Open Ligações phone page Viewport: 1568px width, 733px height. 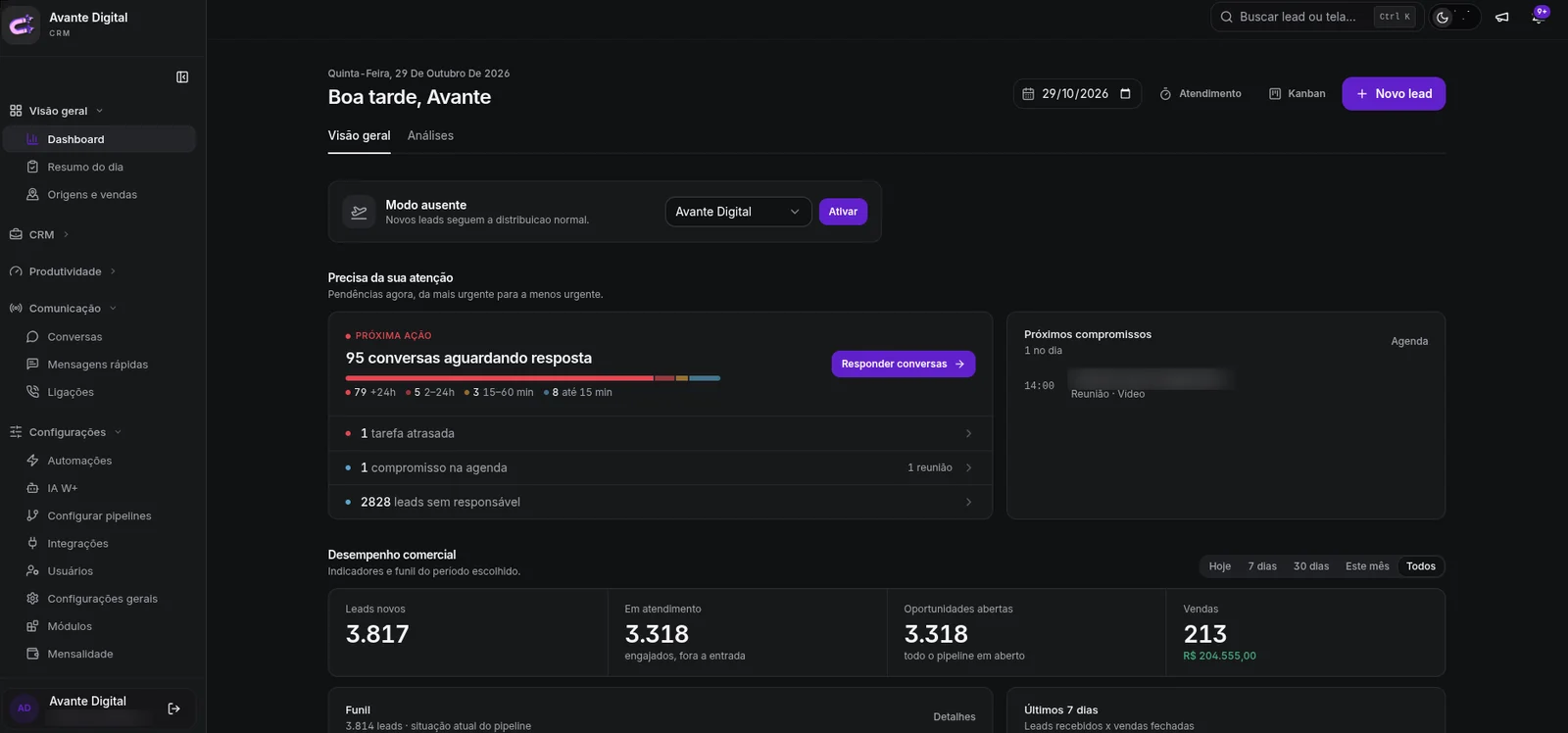[x=99, y=391]
